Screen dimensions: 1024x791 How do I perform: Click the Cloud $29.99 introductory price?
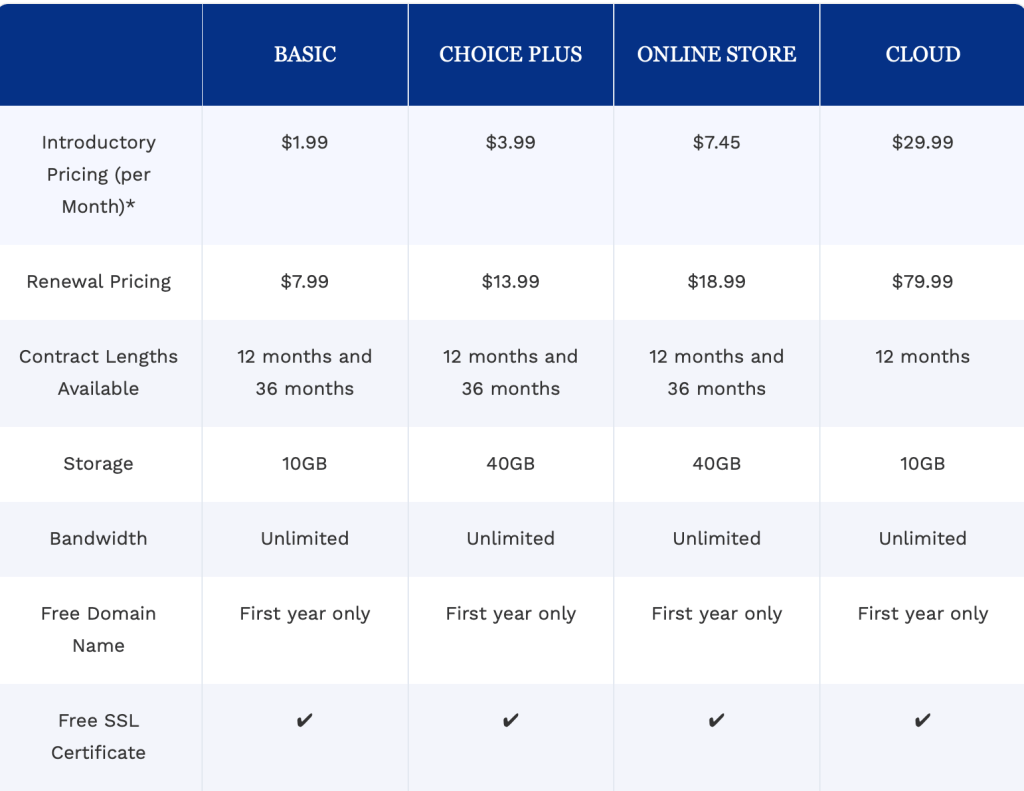(x=923, y=142)
